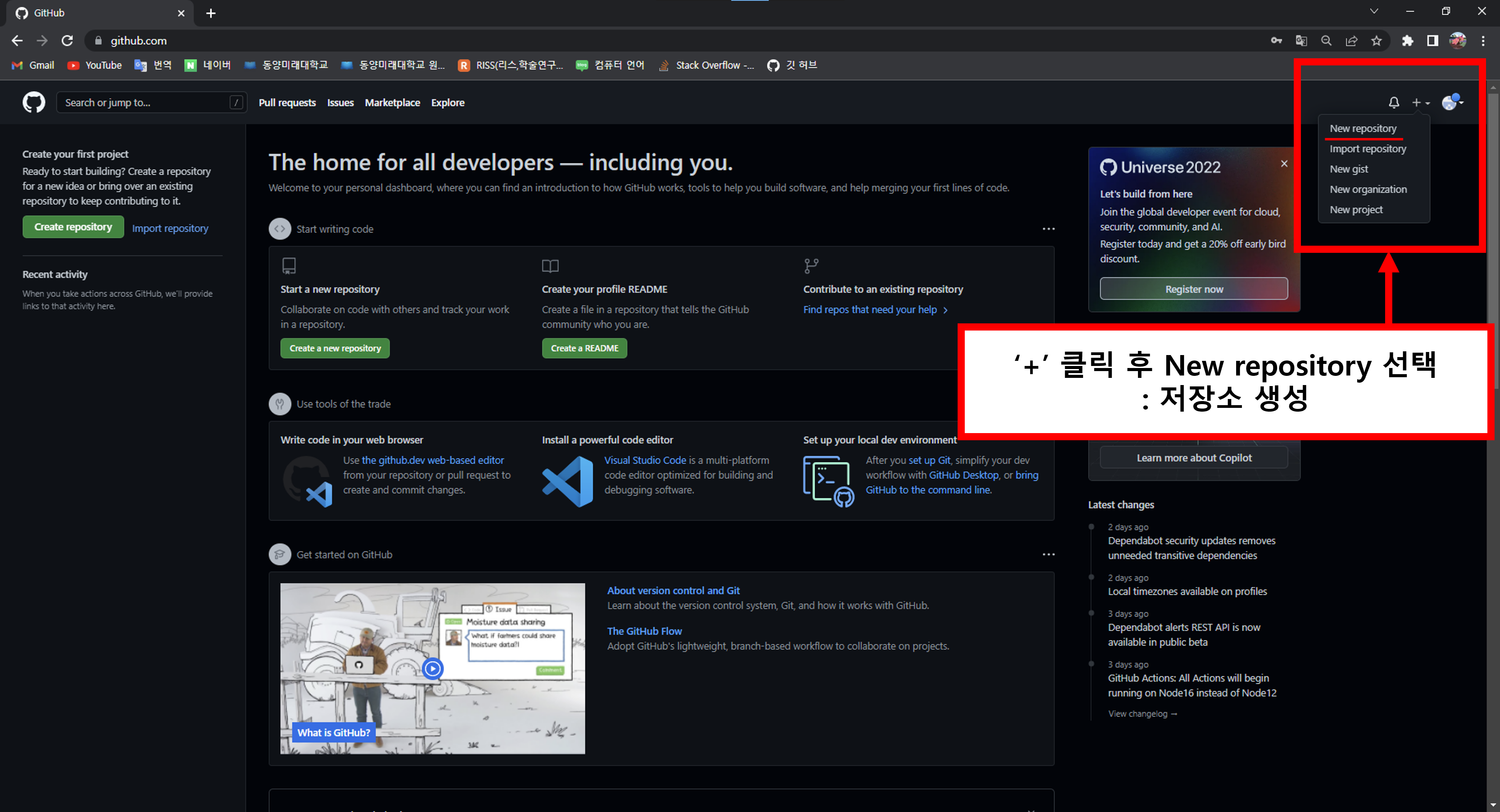The image size is (1500, 812).
Task: Click the Register now button
Action: pyautogui.click(x=1194, y=289)
